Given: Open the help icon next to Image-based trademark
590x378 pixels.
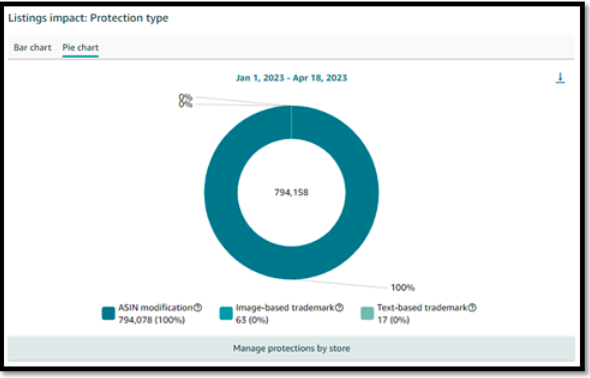Looking at the screenshot, I should pyautogui.click(x=339, y=308).
